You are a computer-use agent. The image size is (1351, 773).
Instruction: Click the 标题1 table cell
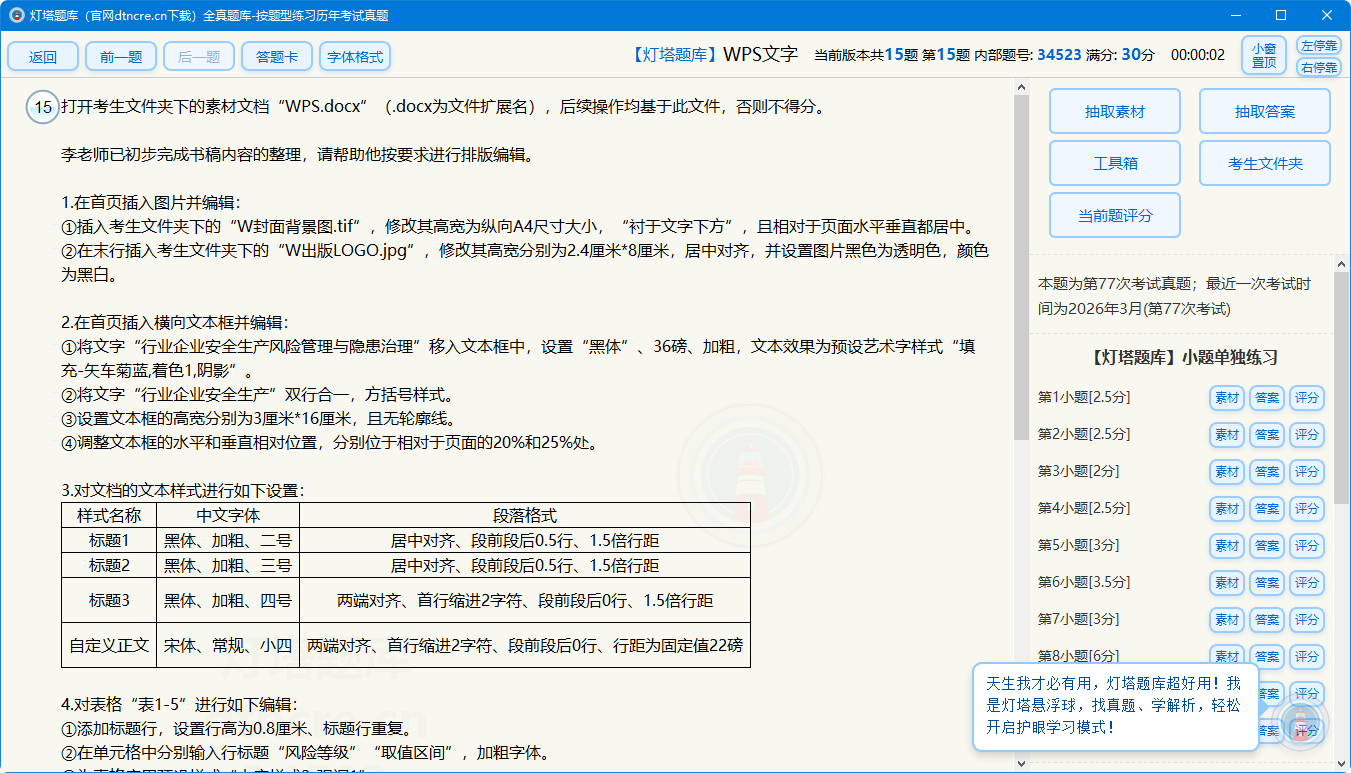pos(109,540)
